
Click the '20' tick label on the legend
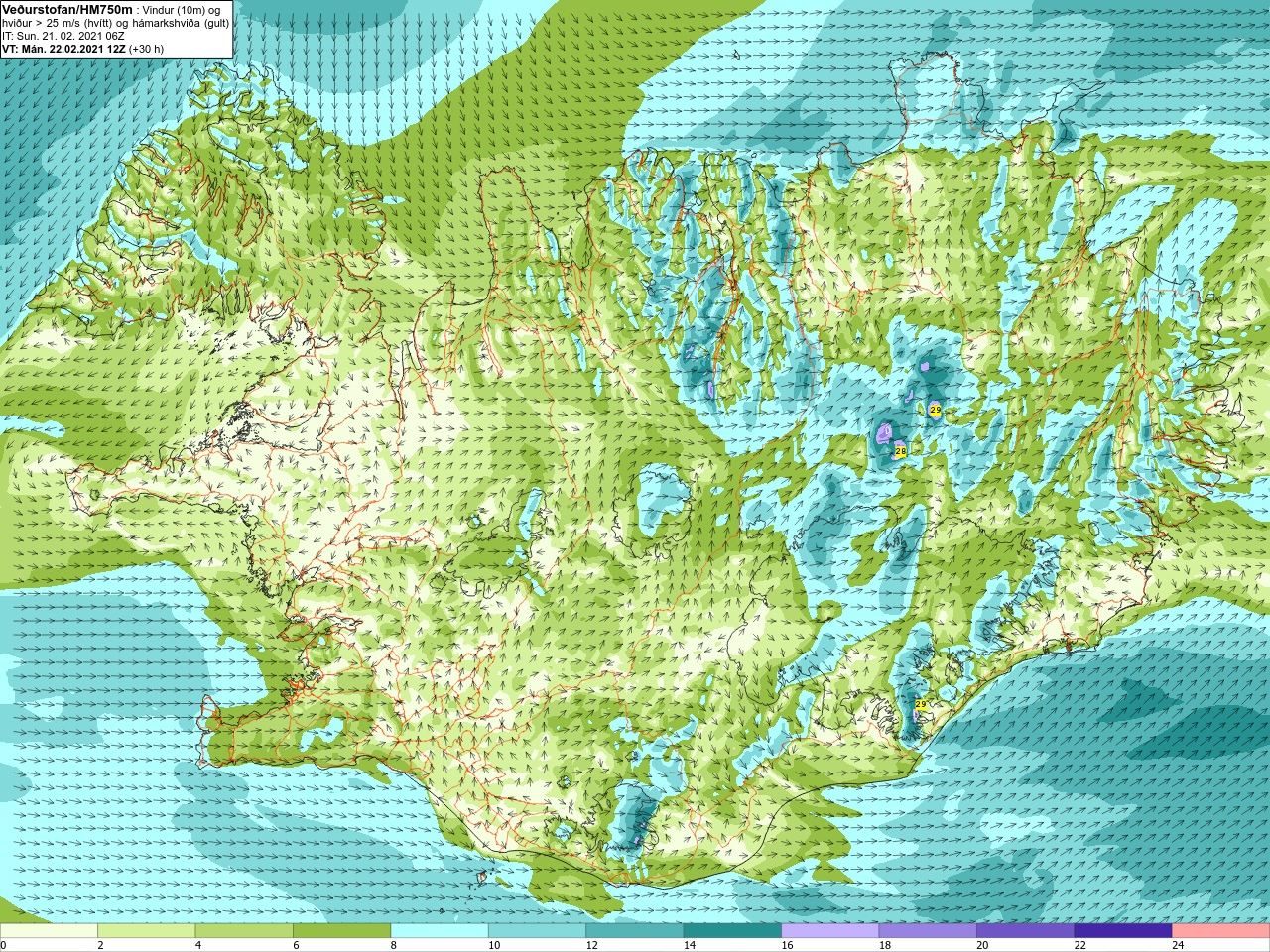(x=983, y=945)
